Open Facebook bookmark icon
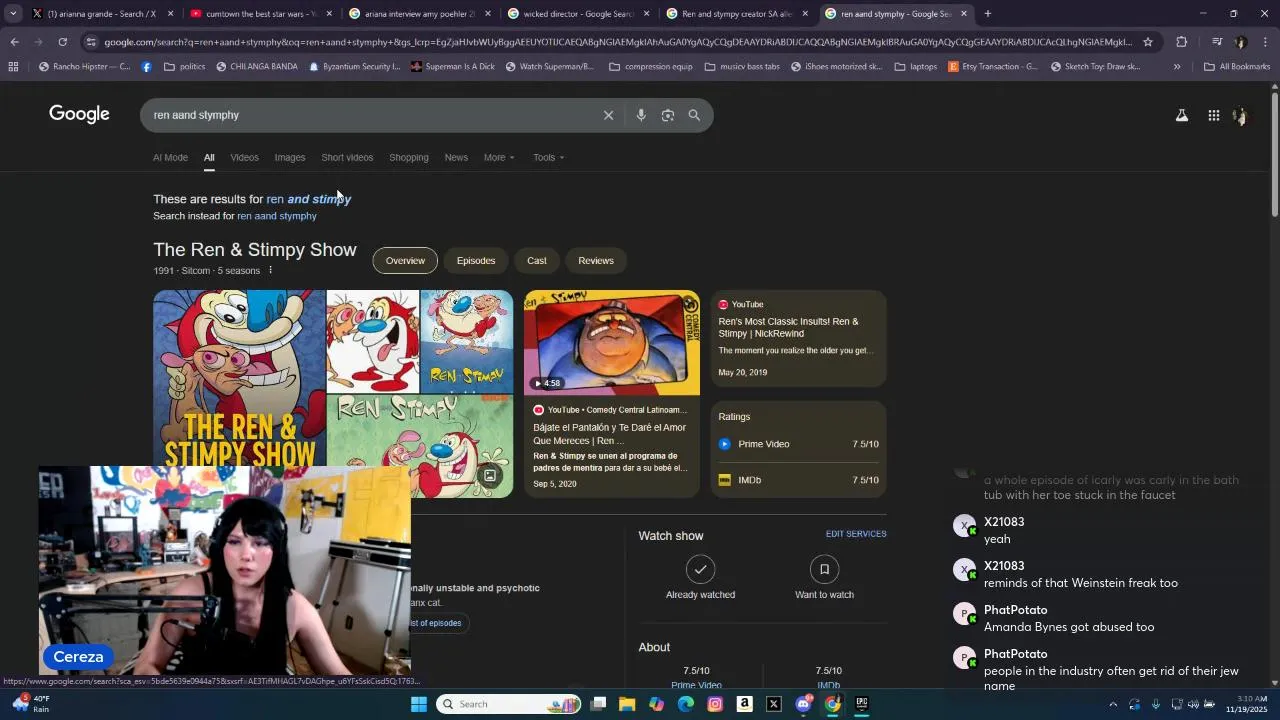 (147, 67)
